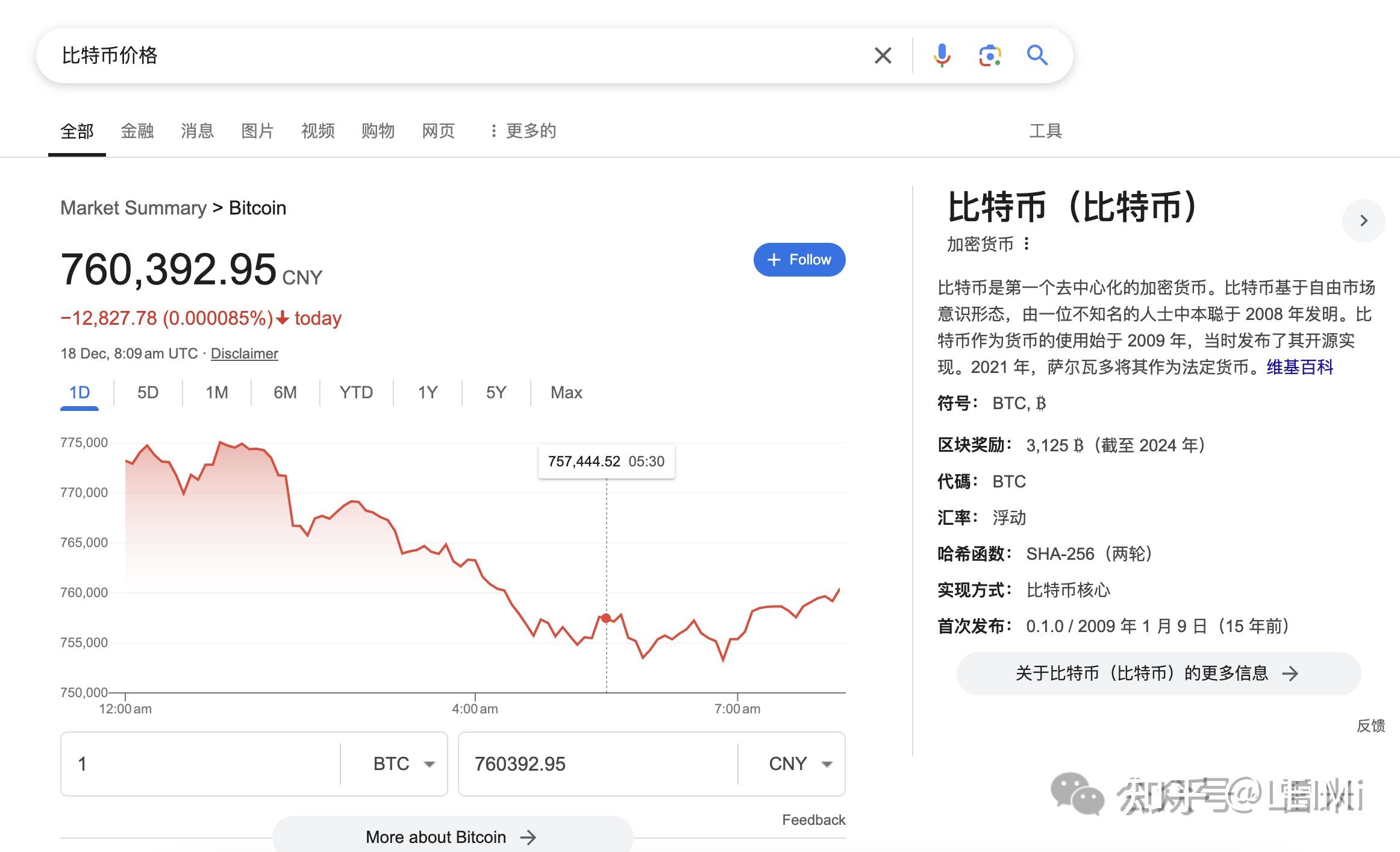This screenshot has height=852, width=1400.
Task: Click the red data point at 05:30
Action: 606,618
